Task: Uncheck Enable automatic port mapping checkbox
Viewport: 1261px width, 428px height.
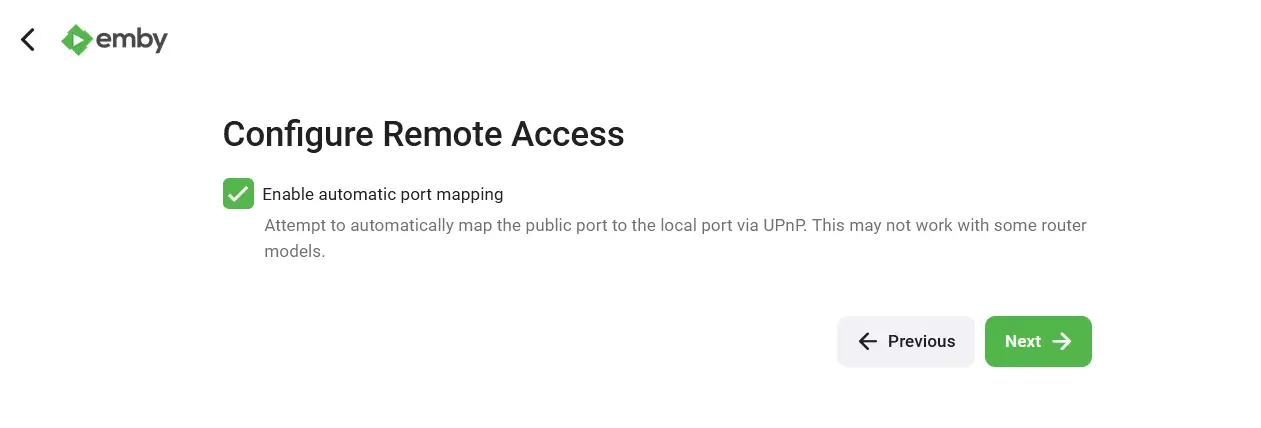Action: [238, 194]
